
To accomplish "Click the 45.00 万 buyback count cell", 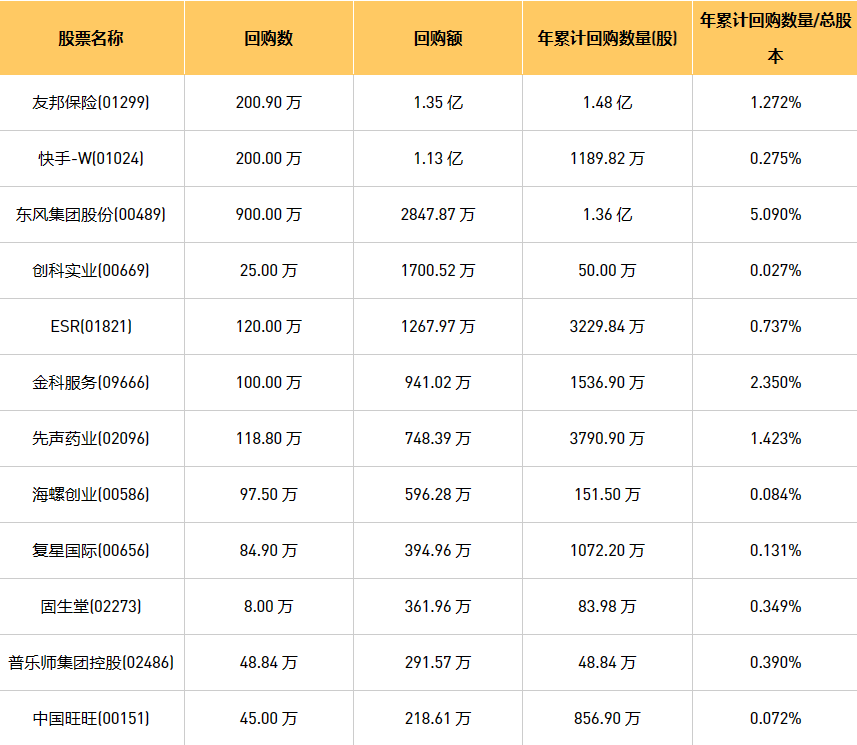I will tap(268, 719).
